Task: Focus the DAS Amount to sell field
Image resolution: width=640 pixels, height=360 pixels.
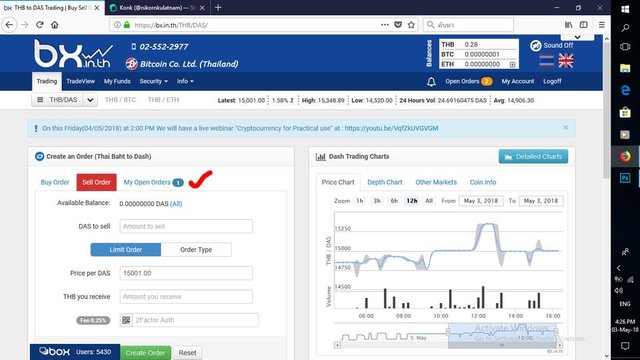Action: [186, 227]
